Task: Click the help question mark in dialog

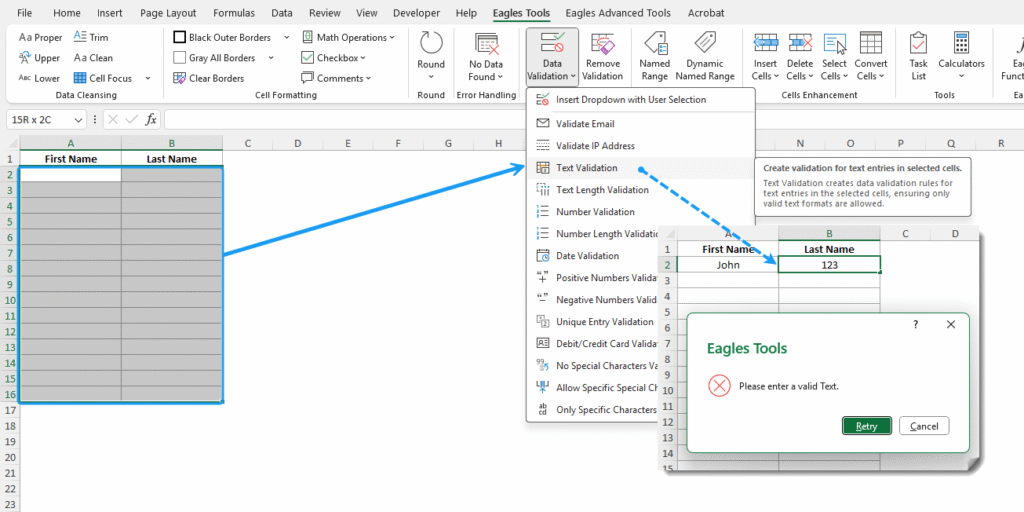Action: pyautogui.click(x=916, y=325)
